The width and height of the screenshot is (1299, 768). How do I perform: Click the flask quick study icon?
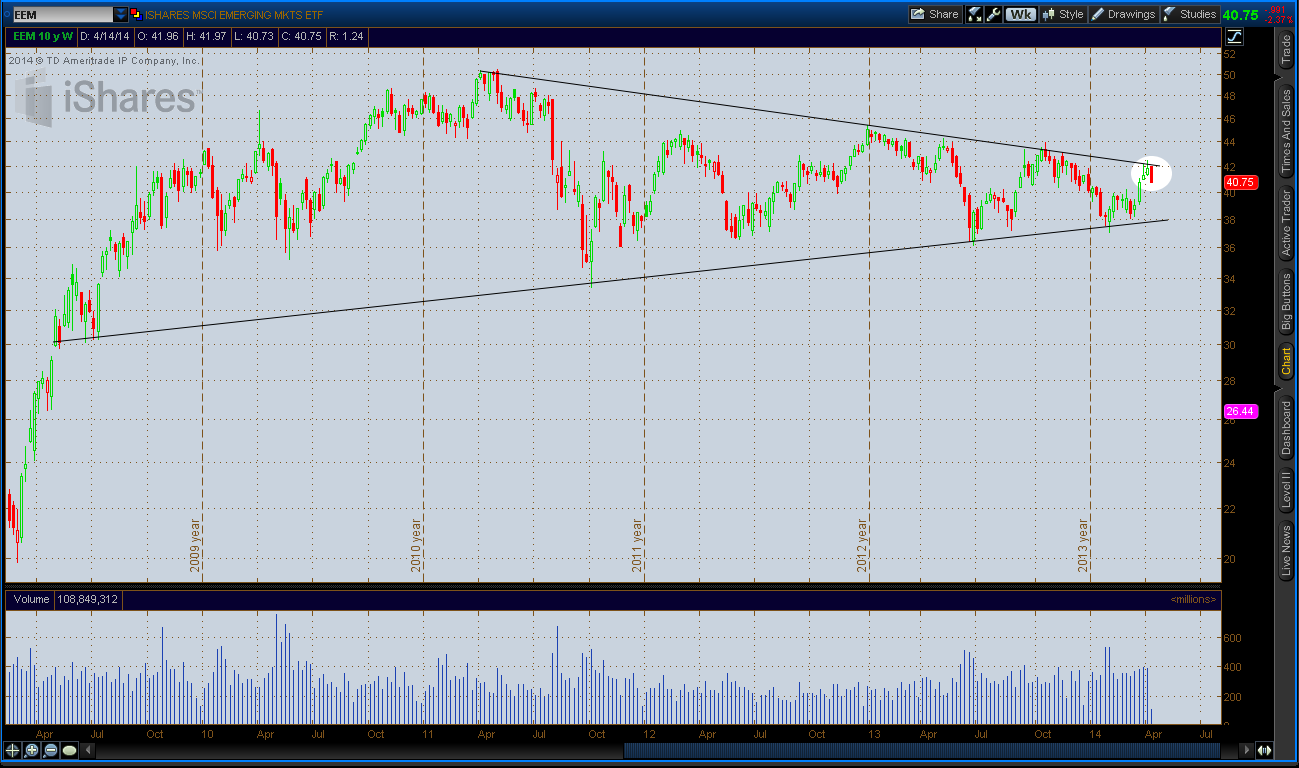(x=974, y=14)
